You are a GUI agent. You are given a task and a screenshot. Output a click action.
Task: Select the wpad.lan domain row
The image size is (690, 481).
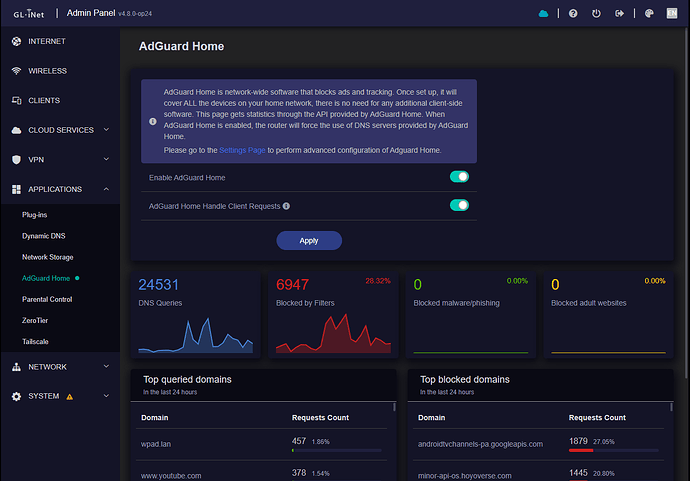[261, 444]
